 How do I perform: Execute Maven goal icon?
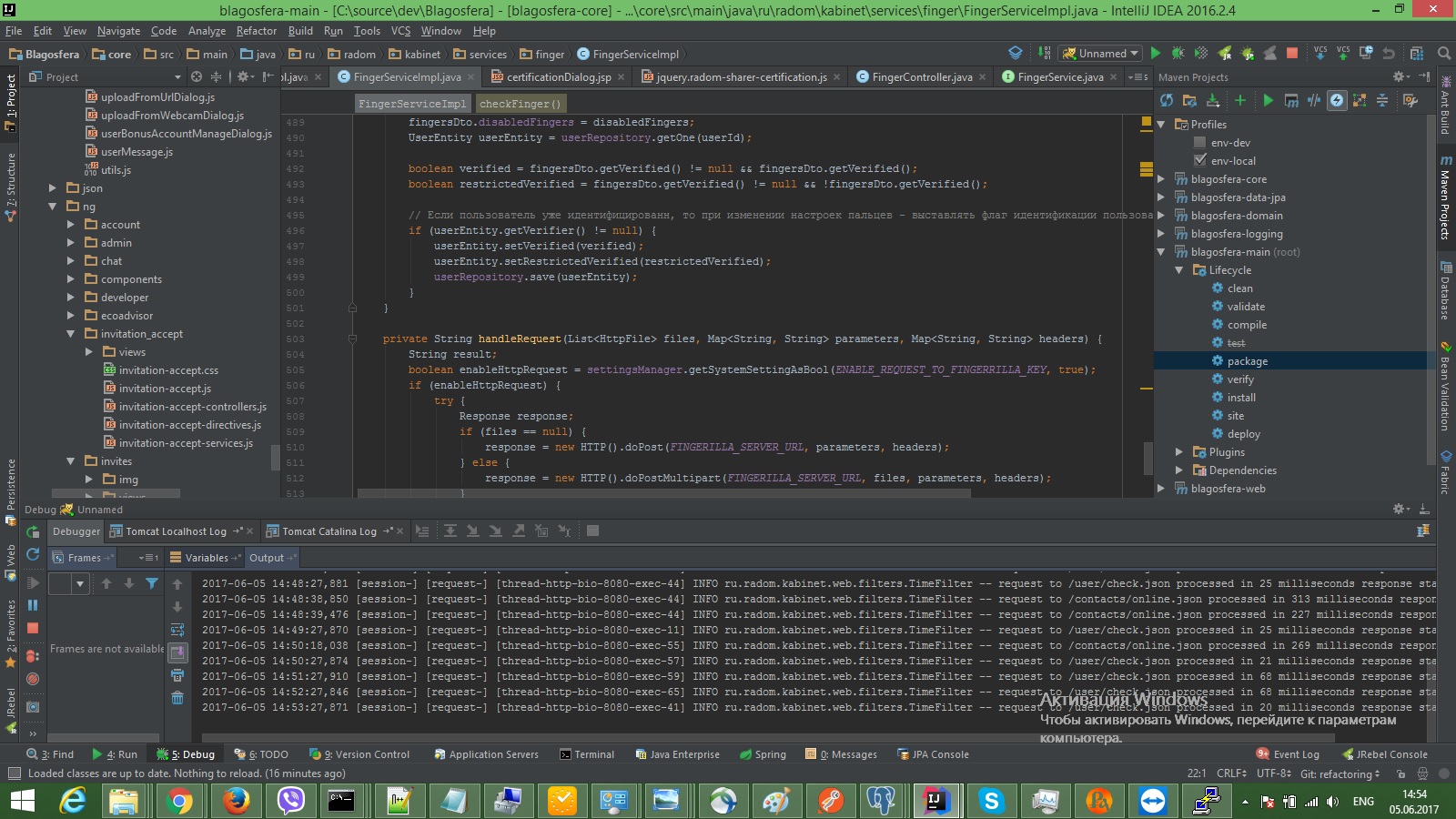click(x=1291, y=100)
